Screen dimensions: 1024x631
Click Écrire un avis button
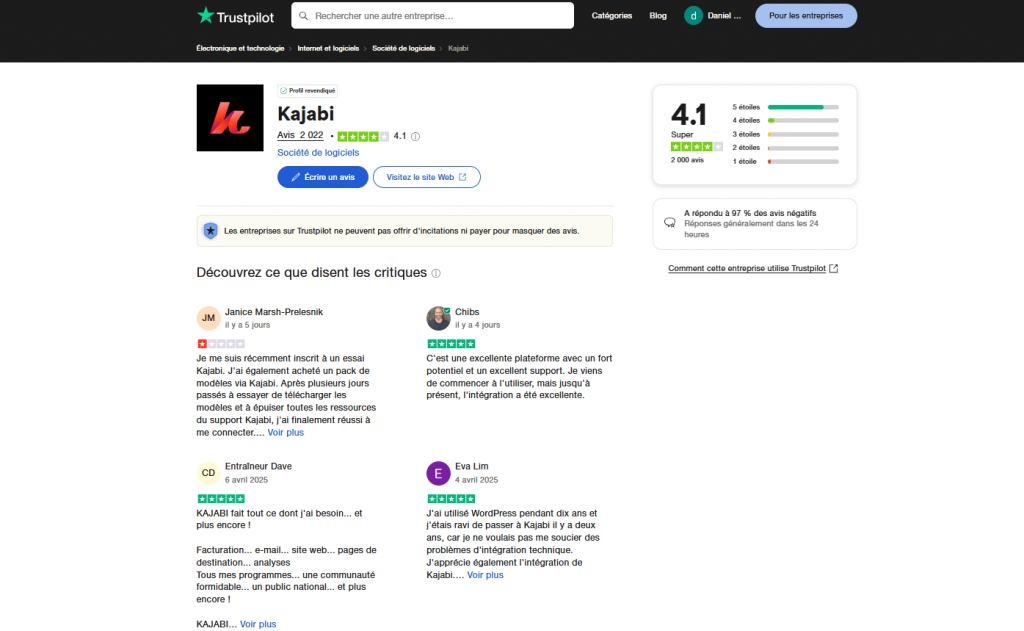click(323, 177)
